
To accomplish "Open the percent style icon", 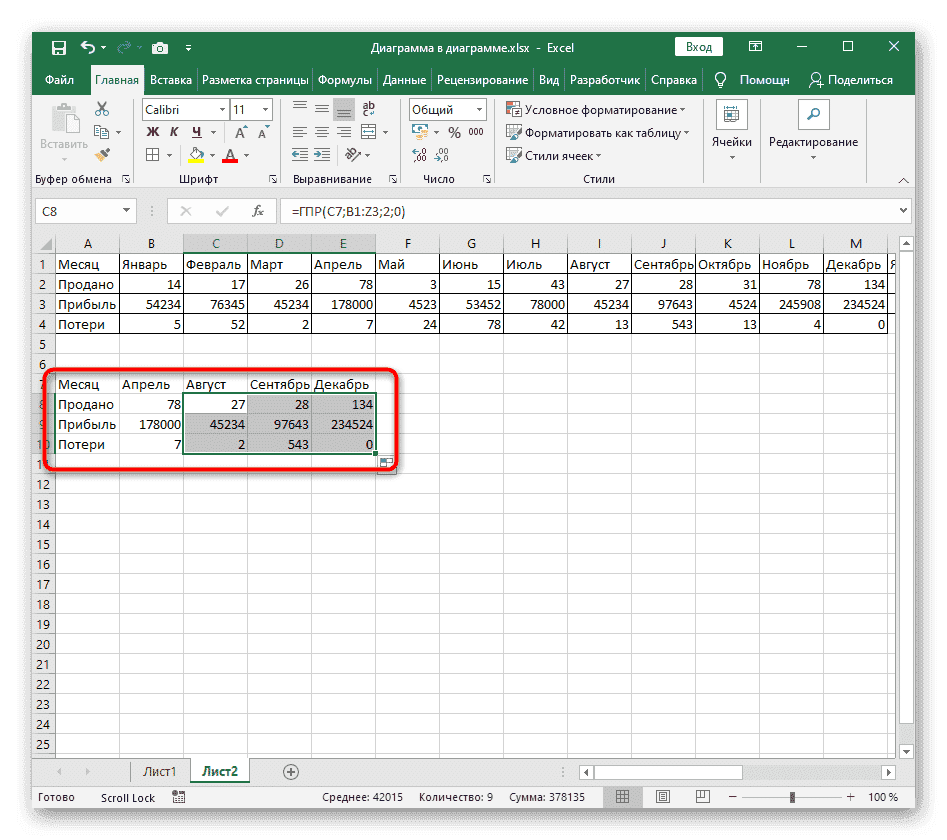I will (454, 132).
